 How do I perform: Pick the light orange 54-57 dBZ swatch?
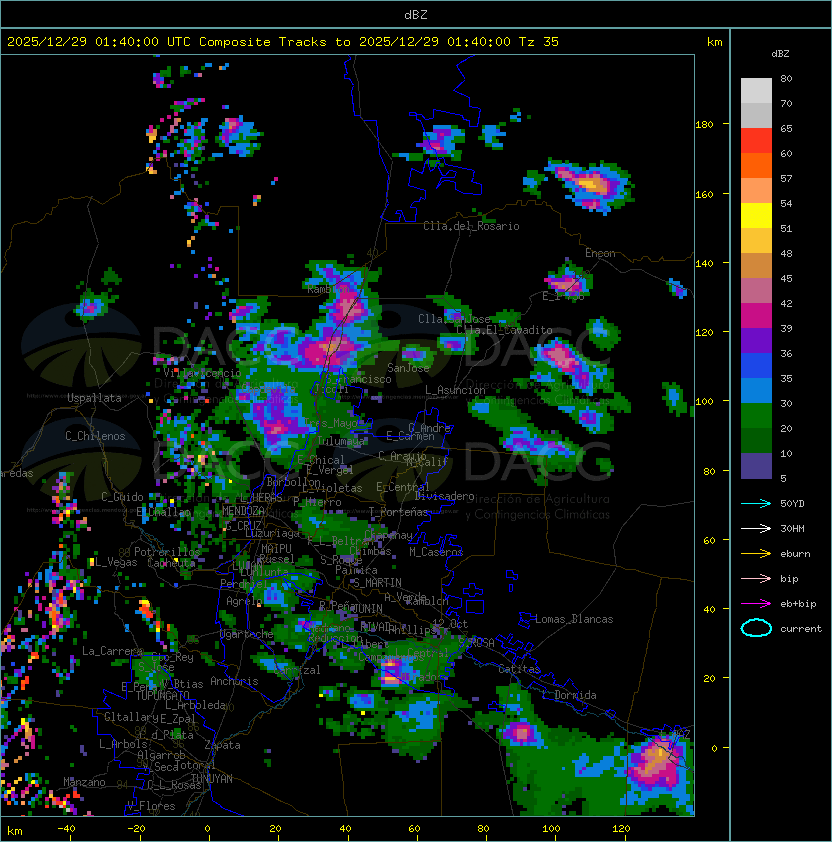click(756, 191)
